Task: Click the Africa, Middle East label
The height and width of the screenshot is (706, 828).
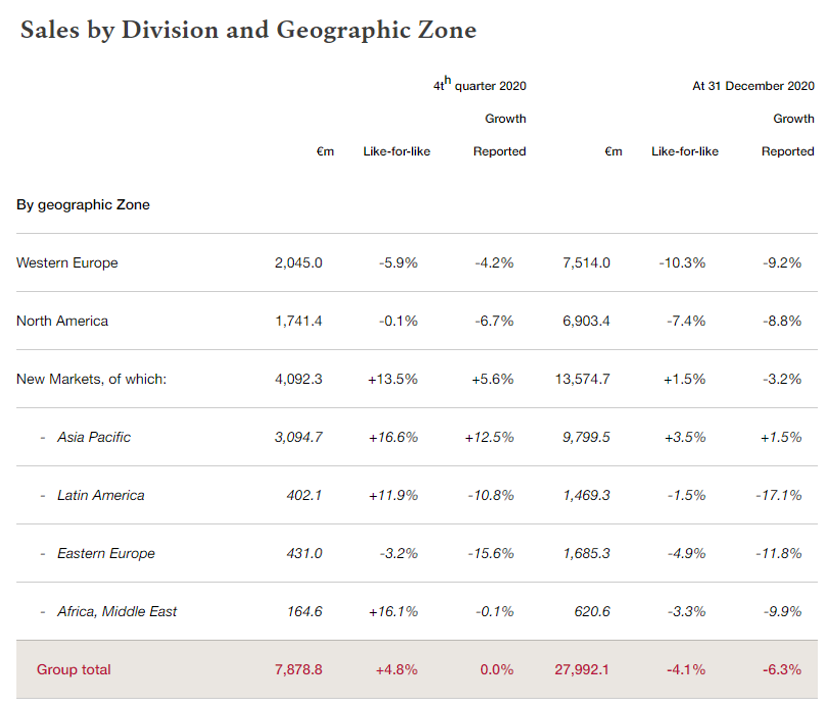Action: pyautogui.click(x=117, y=611)
